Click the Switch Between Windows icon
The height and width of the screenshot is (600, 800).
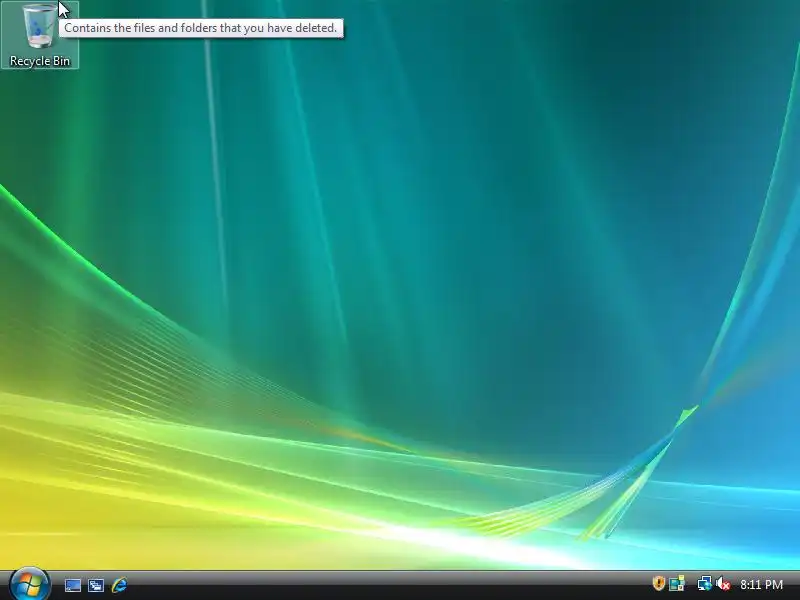(96, 585)
